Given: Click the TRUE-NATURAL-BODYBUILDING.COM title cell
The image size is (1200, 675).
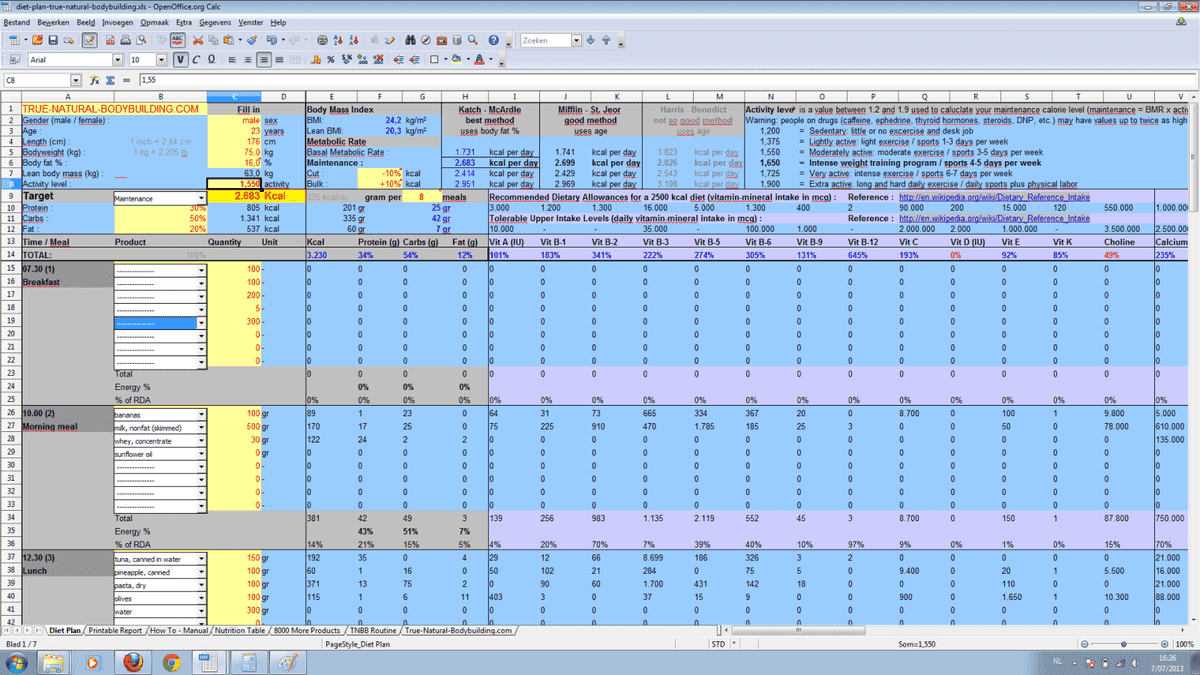Looking at the screenshot, I should (110, 108).
